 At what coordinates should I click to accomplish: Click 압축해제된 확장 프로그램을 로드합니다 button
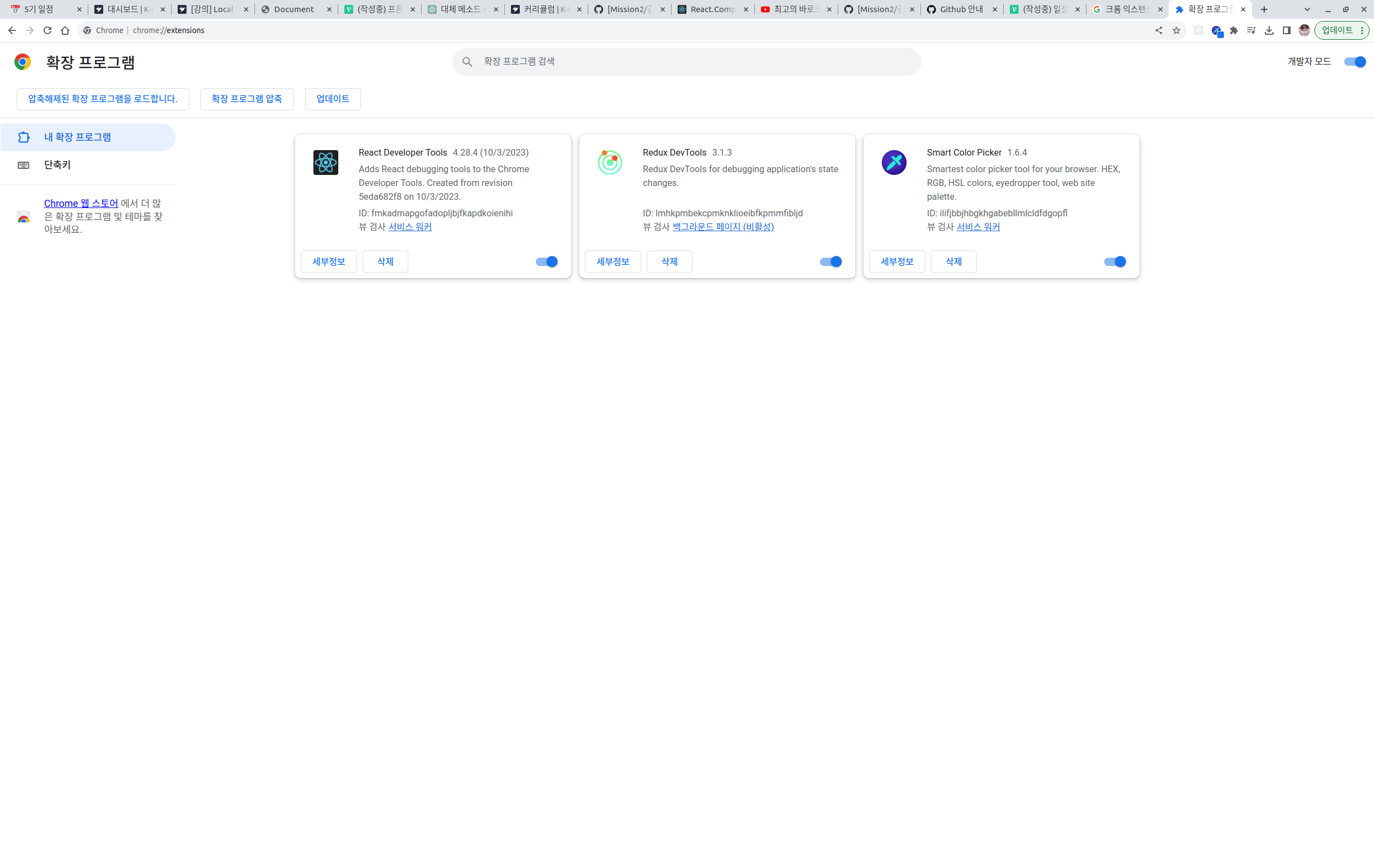tap(103, 99)
